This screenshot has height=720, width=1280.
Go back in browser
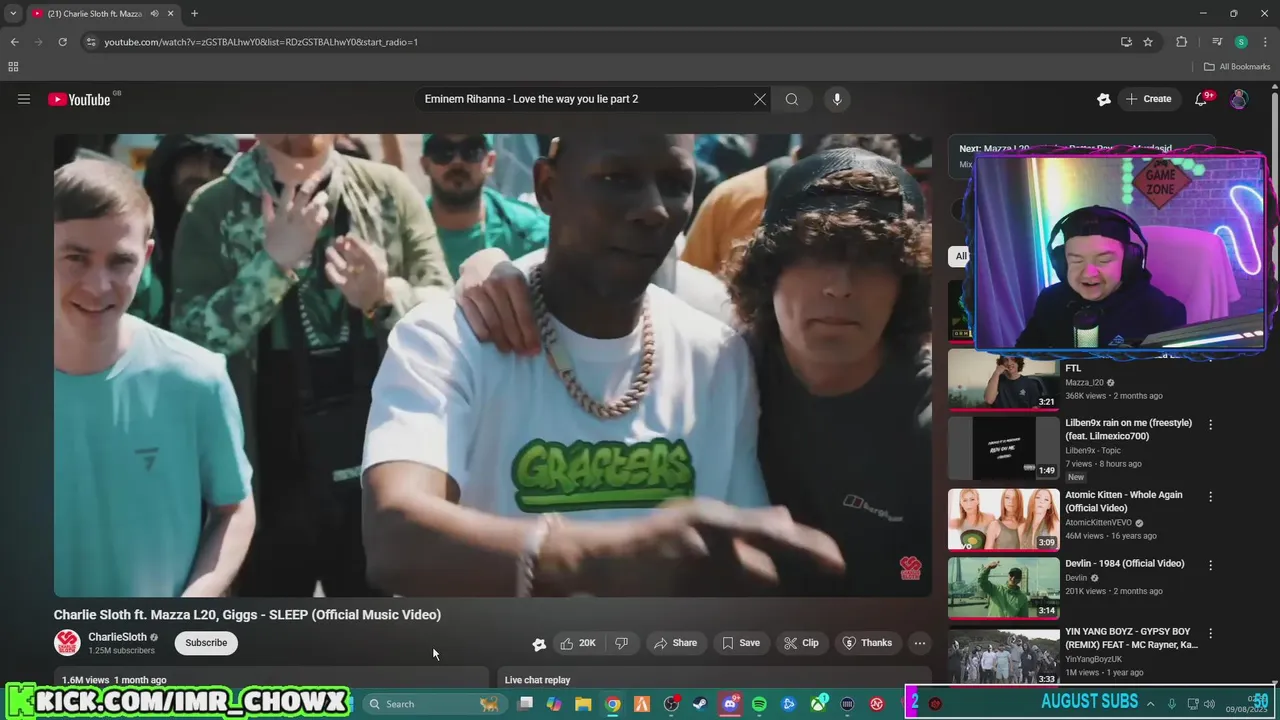tap(14, 42)
